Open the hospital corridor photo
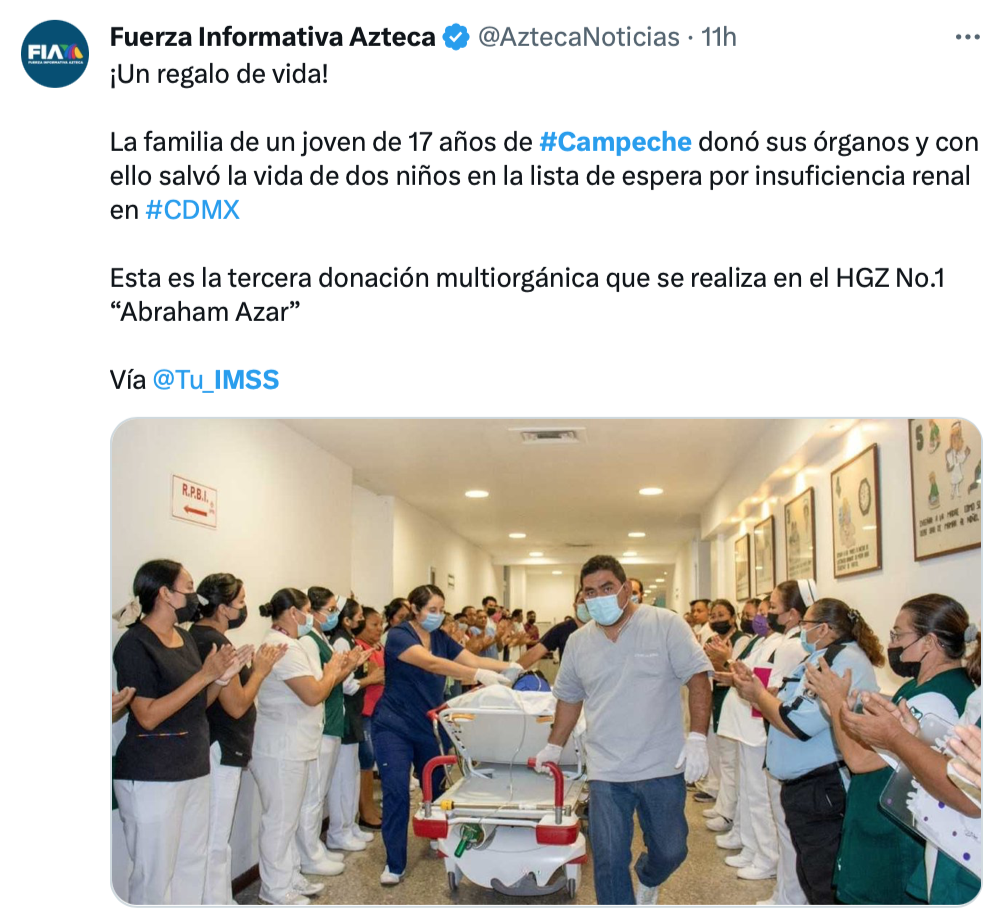The width and height of the screenshot is (1007, 918). click(x=546, y=662)
